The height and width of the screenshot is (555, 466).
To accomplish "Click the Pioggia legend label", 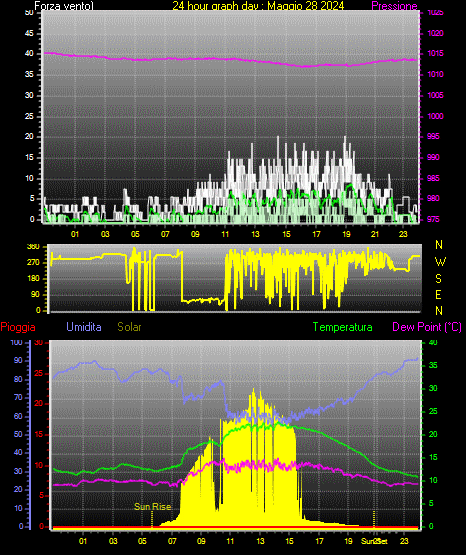I will coord(18,327).
